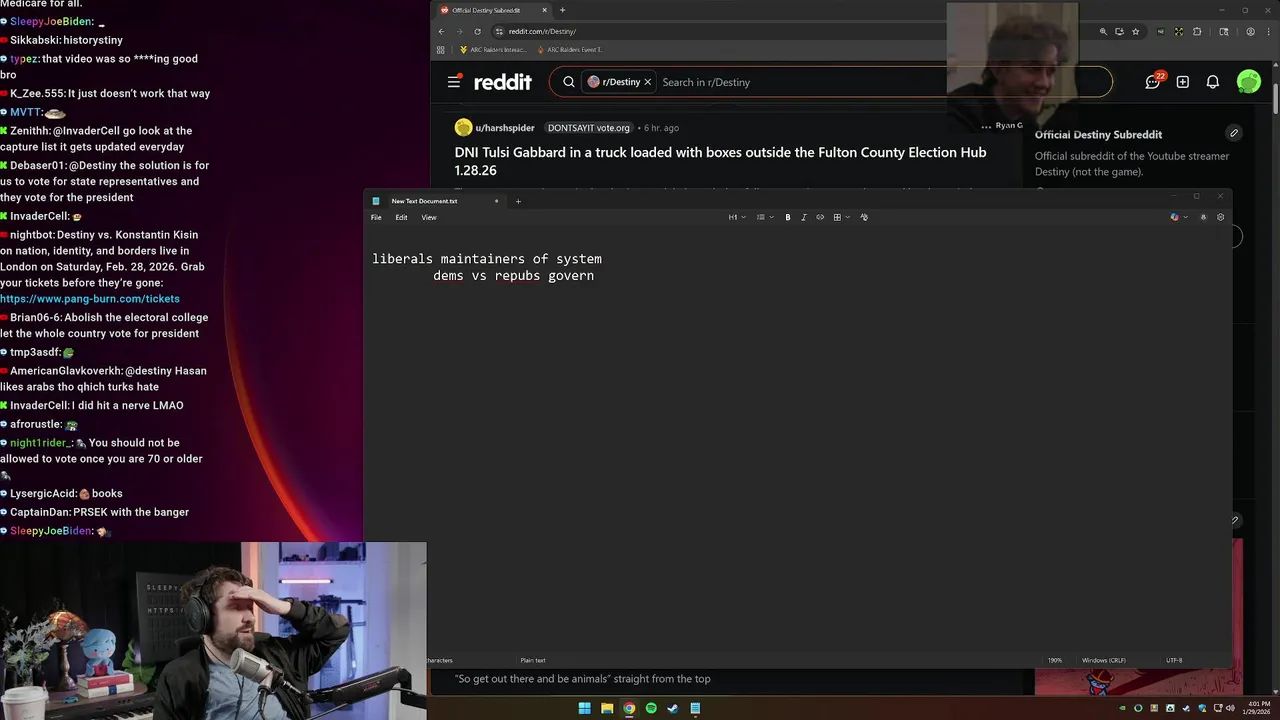
Task: Open the ARC Raiders Event T... bookmark
Action: 570,49
